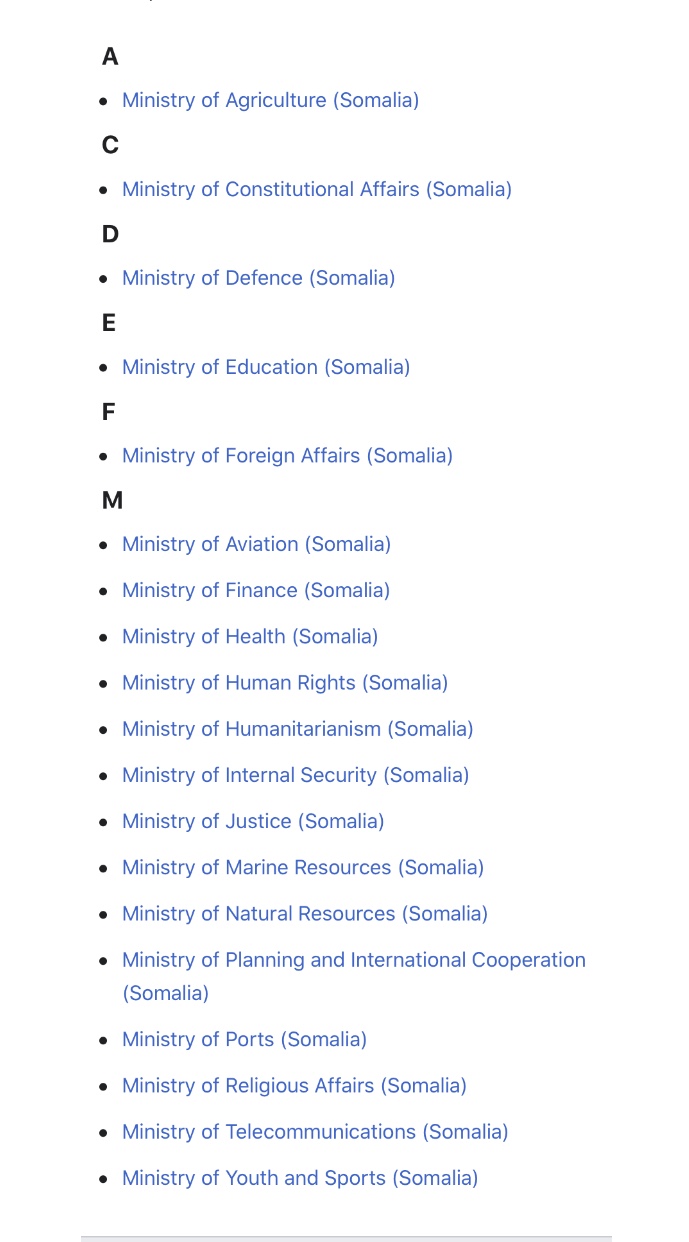Viewport: 689px width, 1242px height.
Task: Open Ministry of Youth and Sports (Somalia)
Action: click(300, 1178)
